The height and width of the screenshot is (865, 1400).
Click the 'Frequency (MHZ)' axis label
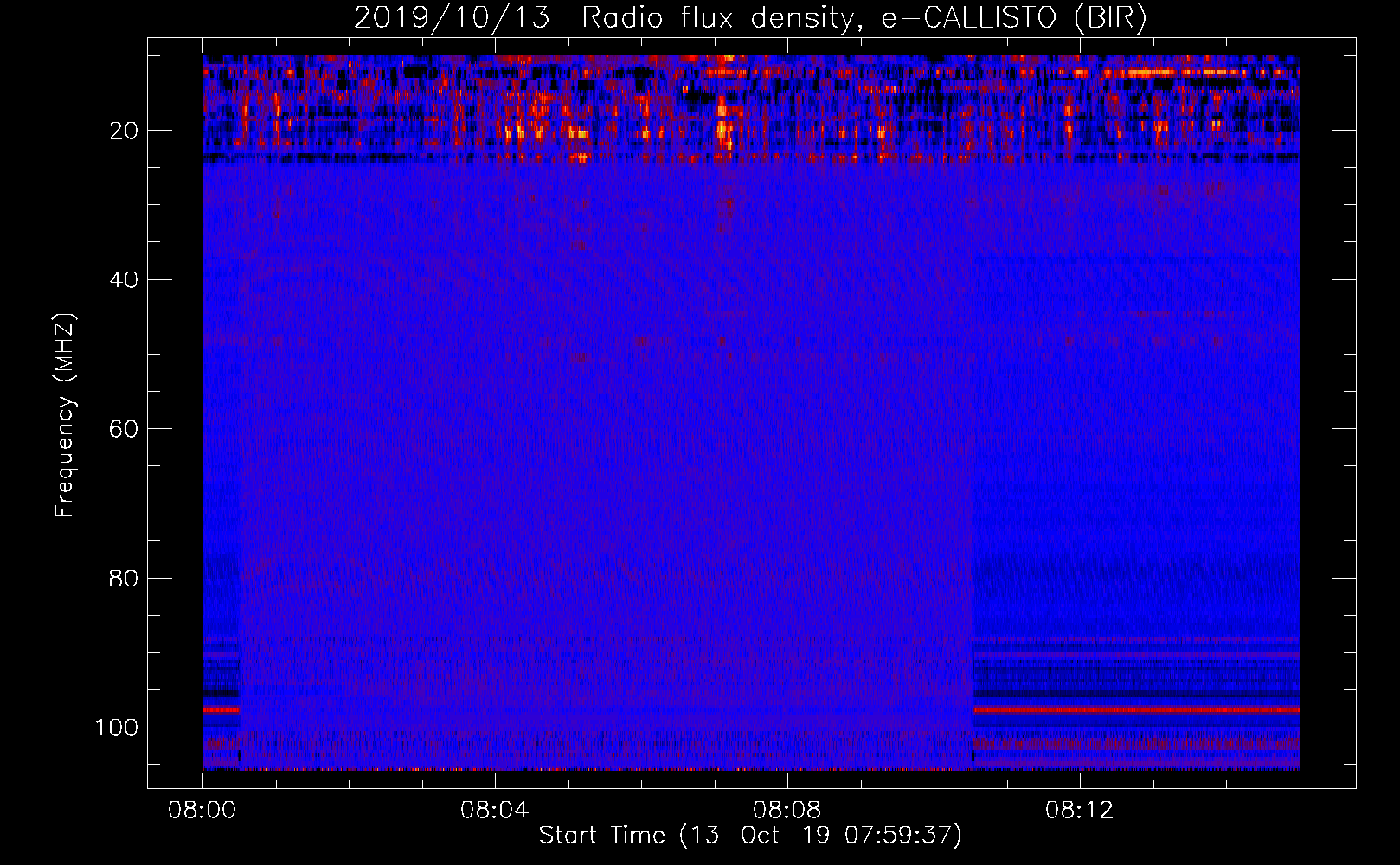[65, 415]
